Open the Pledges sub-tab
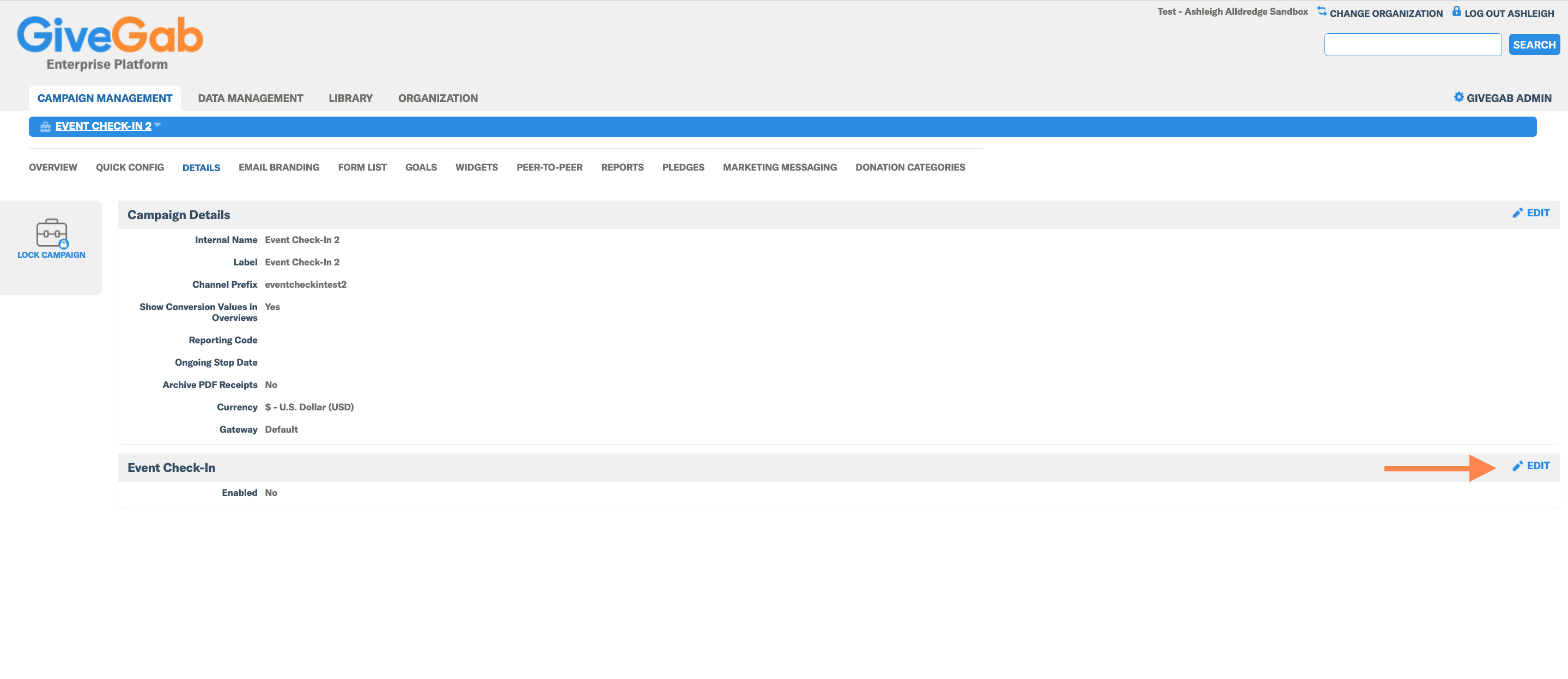 [x=683, y=167]
